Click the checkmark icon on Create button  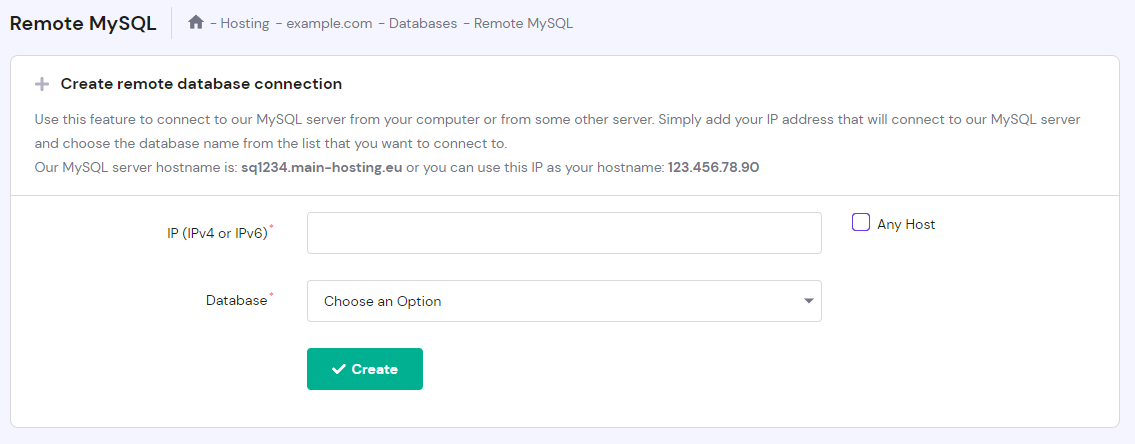[339, 369]
